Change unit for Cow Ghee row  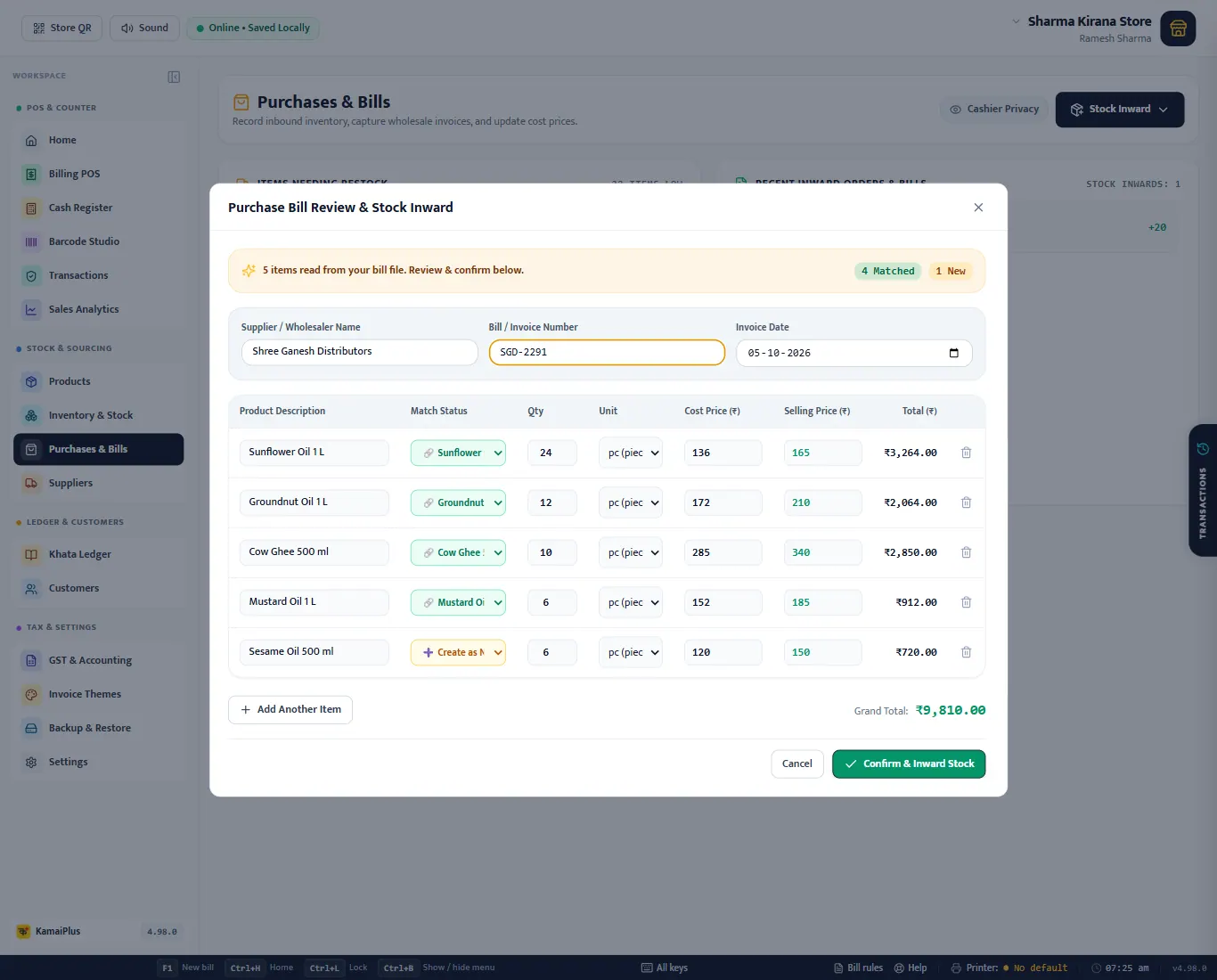click(x=630, y=552)
